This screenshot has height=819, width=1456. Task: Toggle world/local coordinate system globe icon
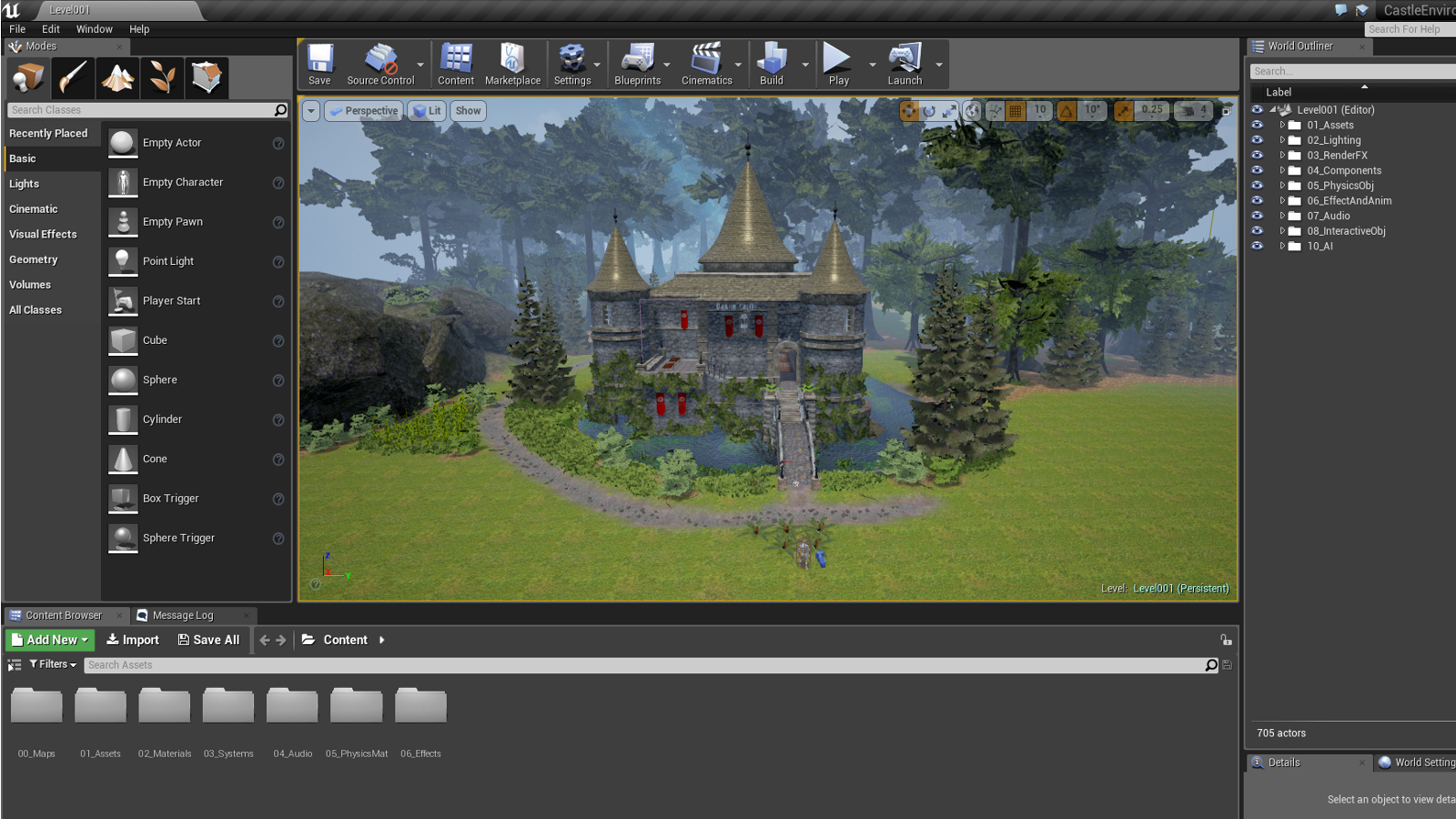(973, 111)
